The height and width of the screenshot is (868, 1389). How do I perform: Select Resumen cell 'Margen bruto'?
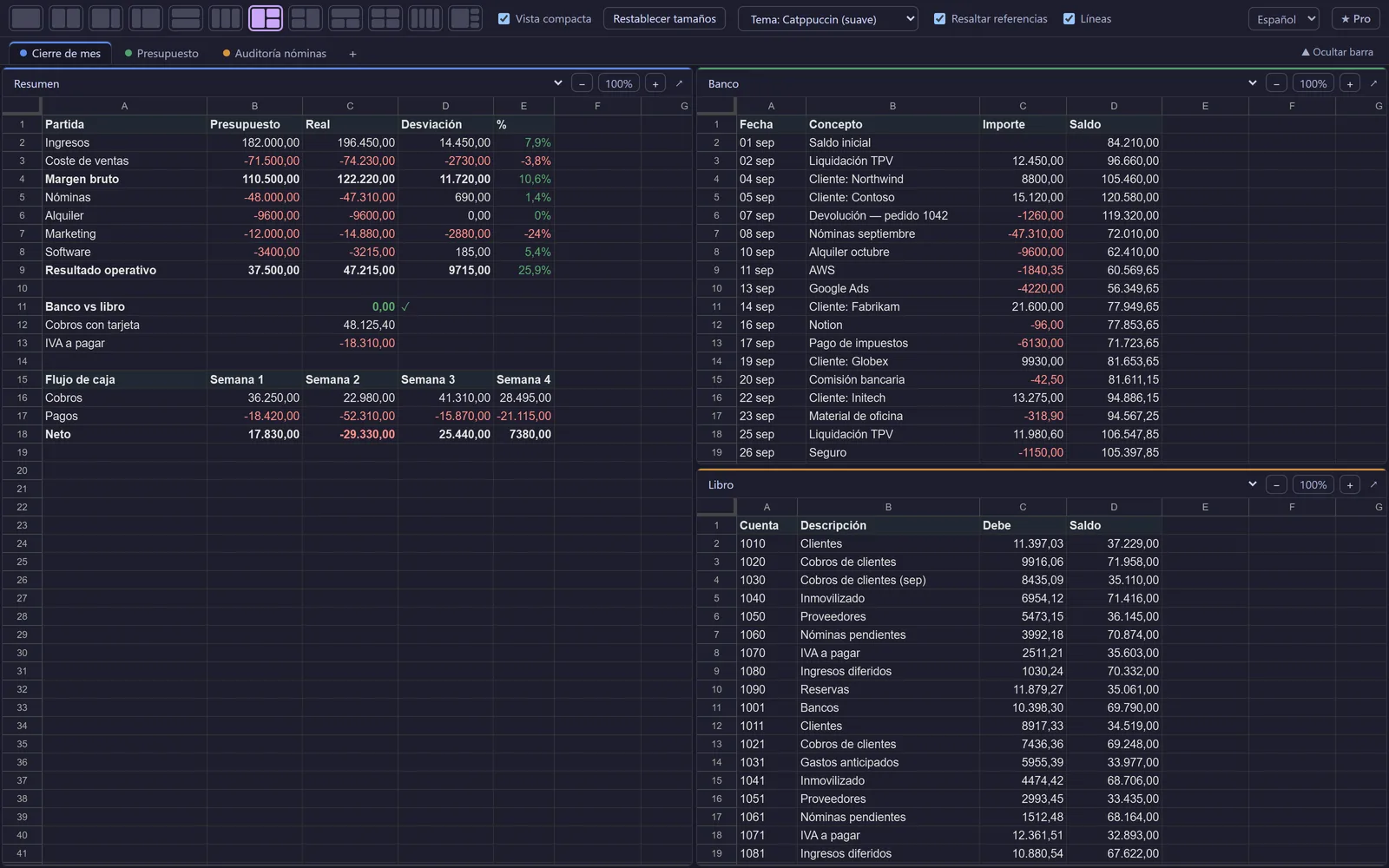click(x=124, y=179)
